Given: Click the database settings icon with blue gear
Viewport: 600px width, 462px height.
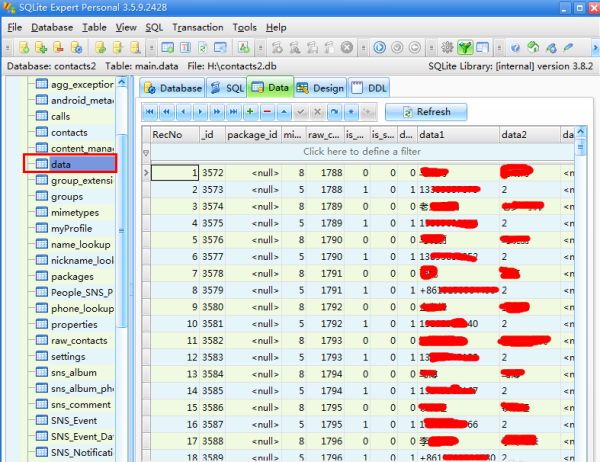Looking at the screenshot, I should click(x=76, y=47).
